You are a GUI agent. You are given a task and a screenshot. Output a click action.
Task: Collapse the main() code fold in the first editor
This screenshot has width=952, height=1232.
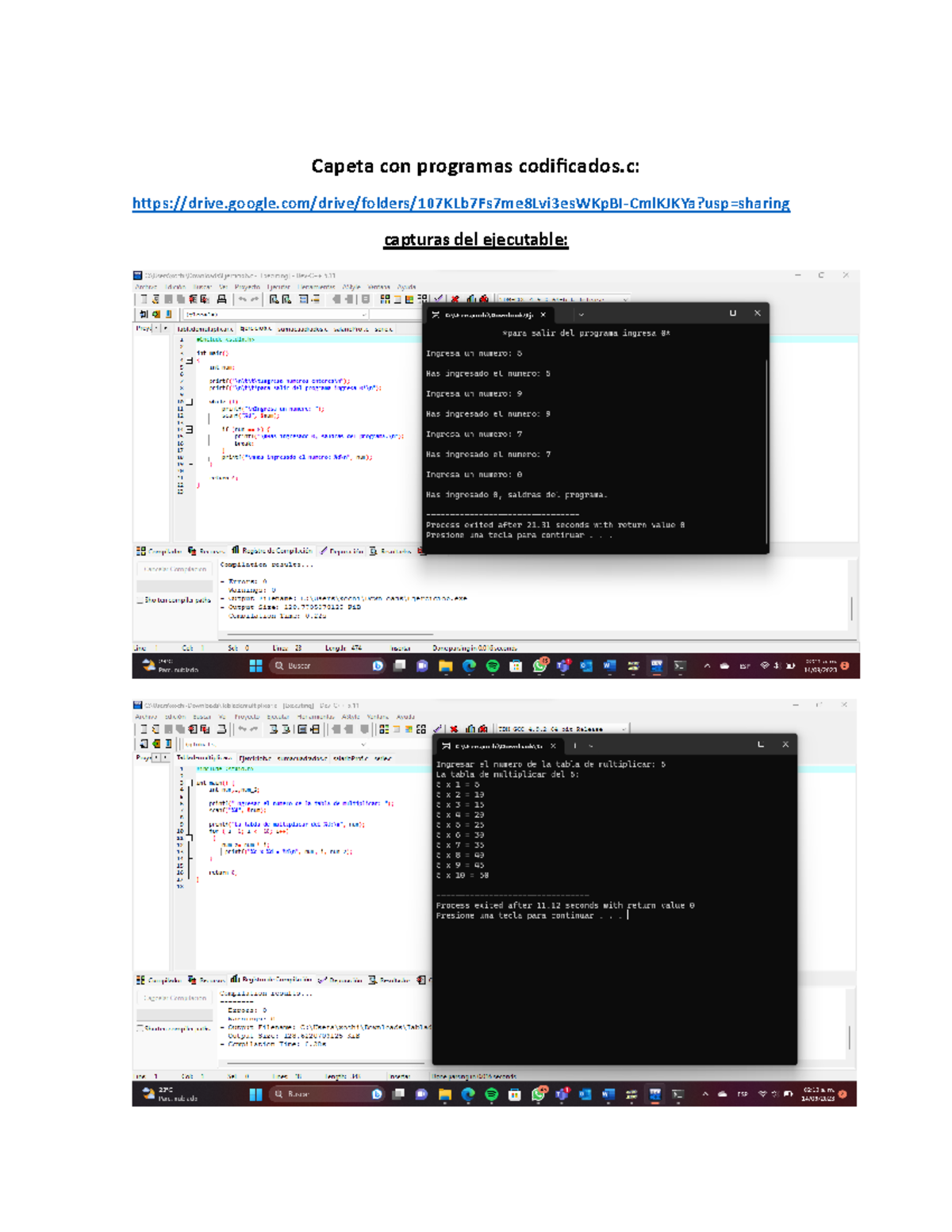190,360
